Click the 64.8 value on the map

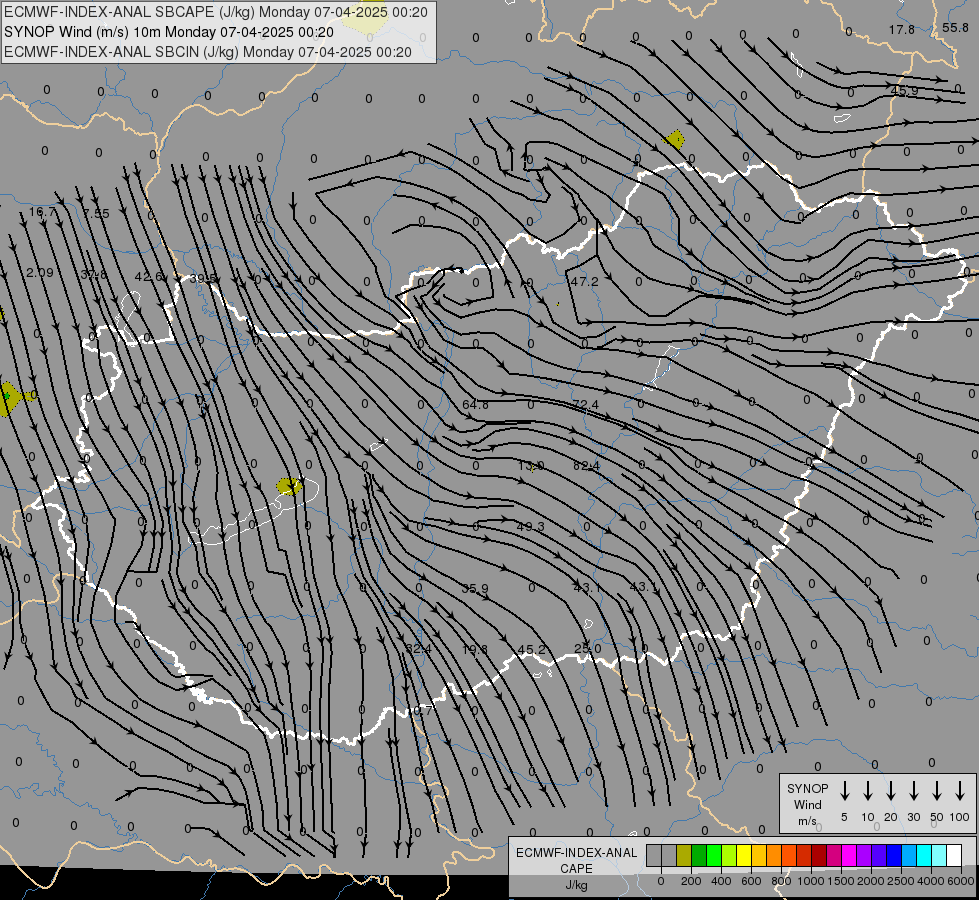point(475,405)
